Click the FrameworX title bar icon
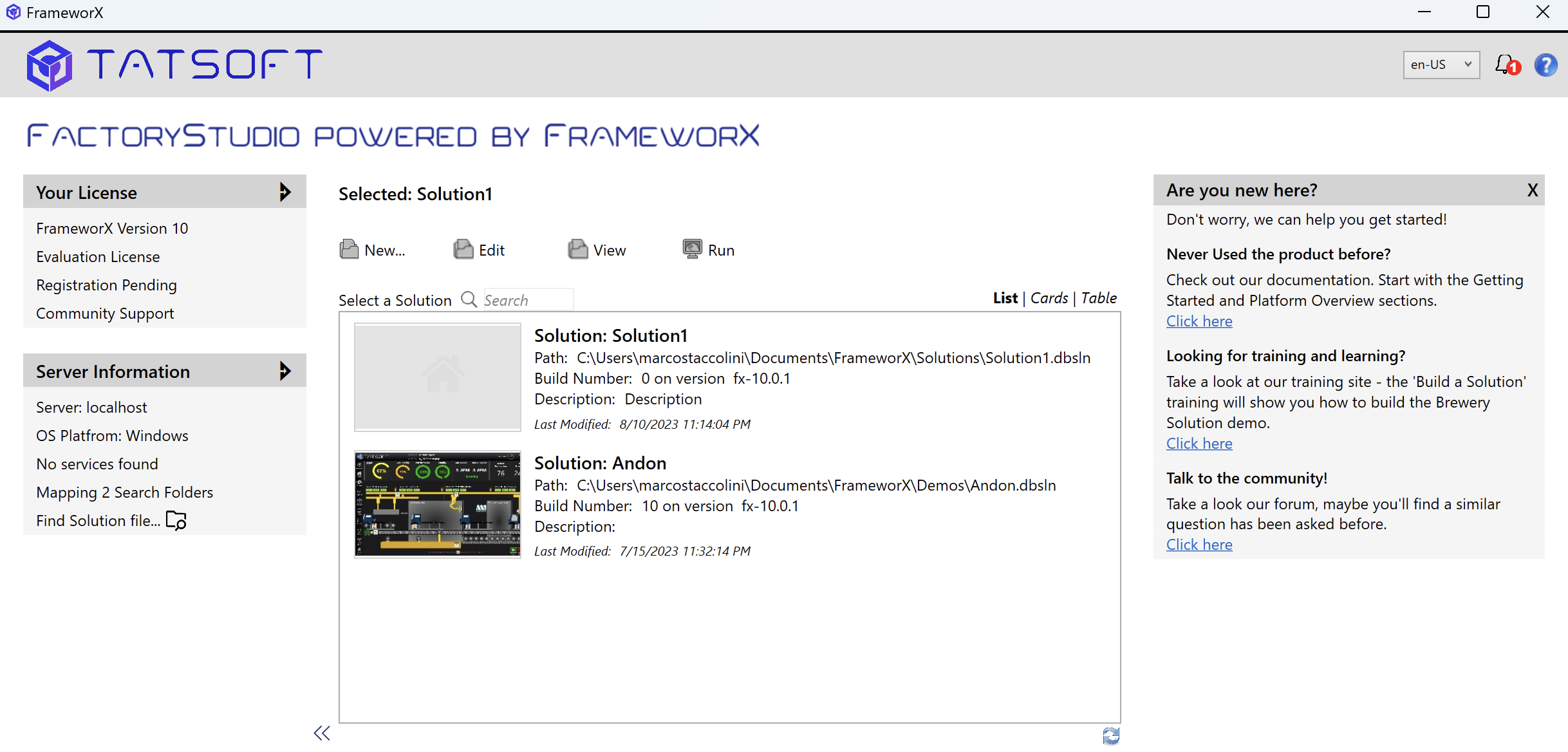 13,12
